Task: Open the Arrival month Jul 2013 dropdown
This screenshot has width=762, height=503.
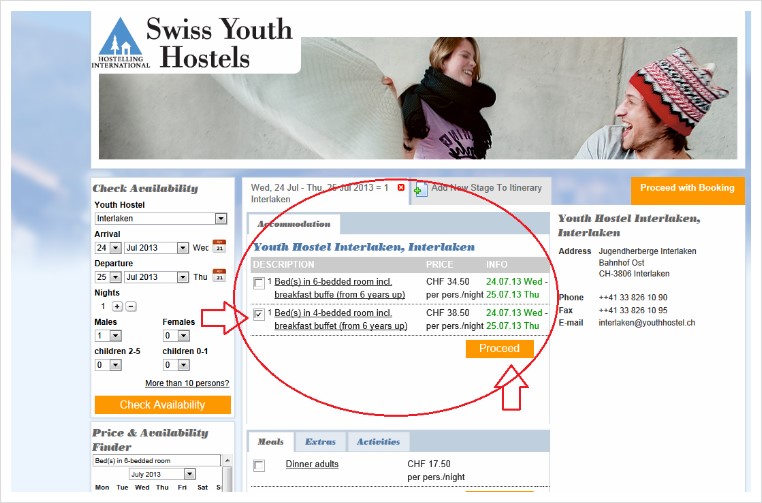Action: coord(183,248)
